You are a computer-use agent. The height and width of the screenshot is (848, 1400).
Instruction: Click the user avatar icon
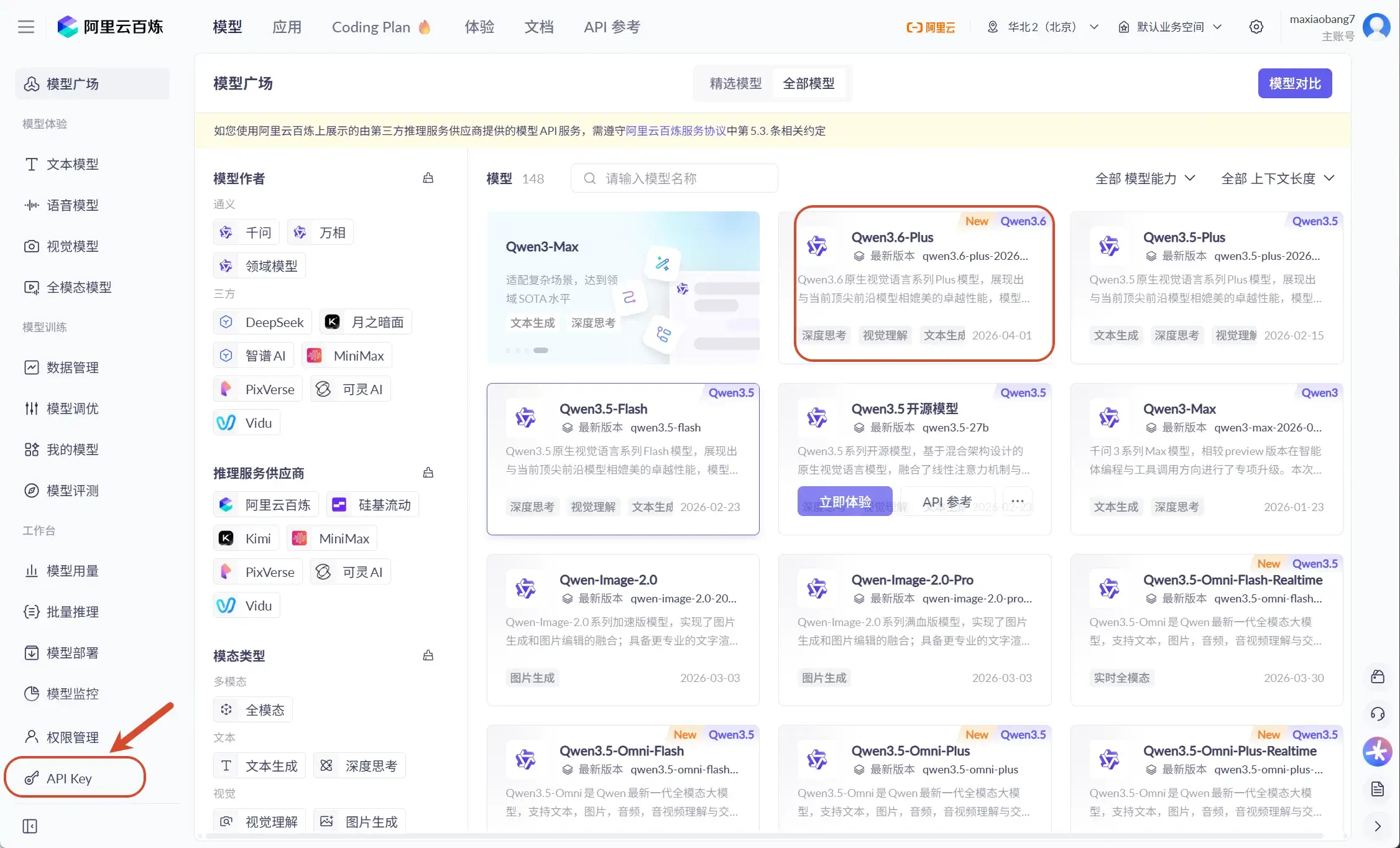point(1376,27)
